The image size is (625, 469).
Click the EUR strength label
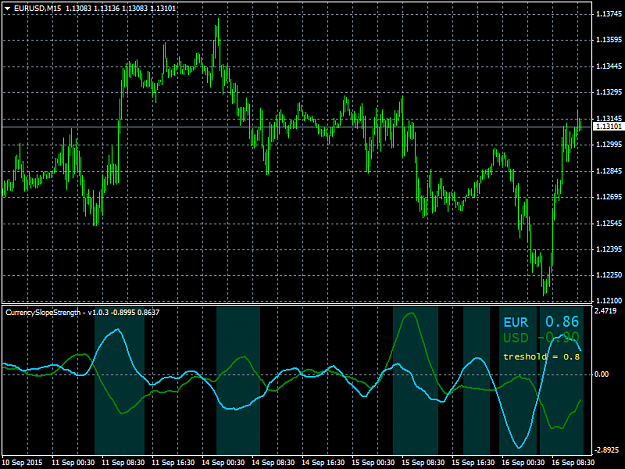[x=516, y=322]
